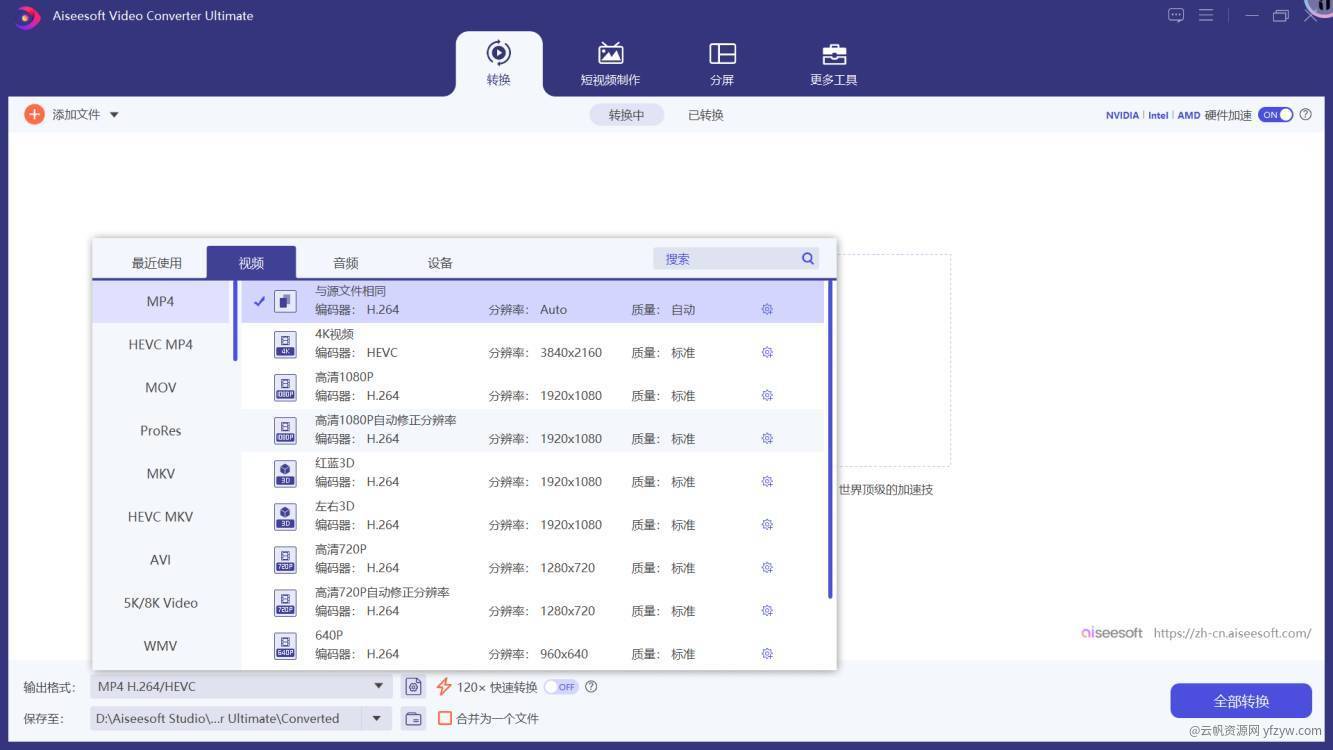Click the hardware acceleration help icon
1333x750 pixels.
click(1305, 115)
